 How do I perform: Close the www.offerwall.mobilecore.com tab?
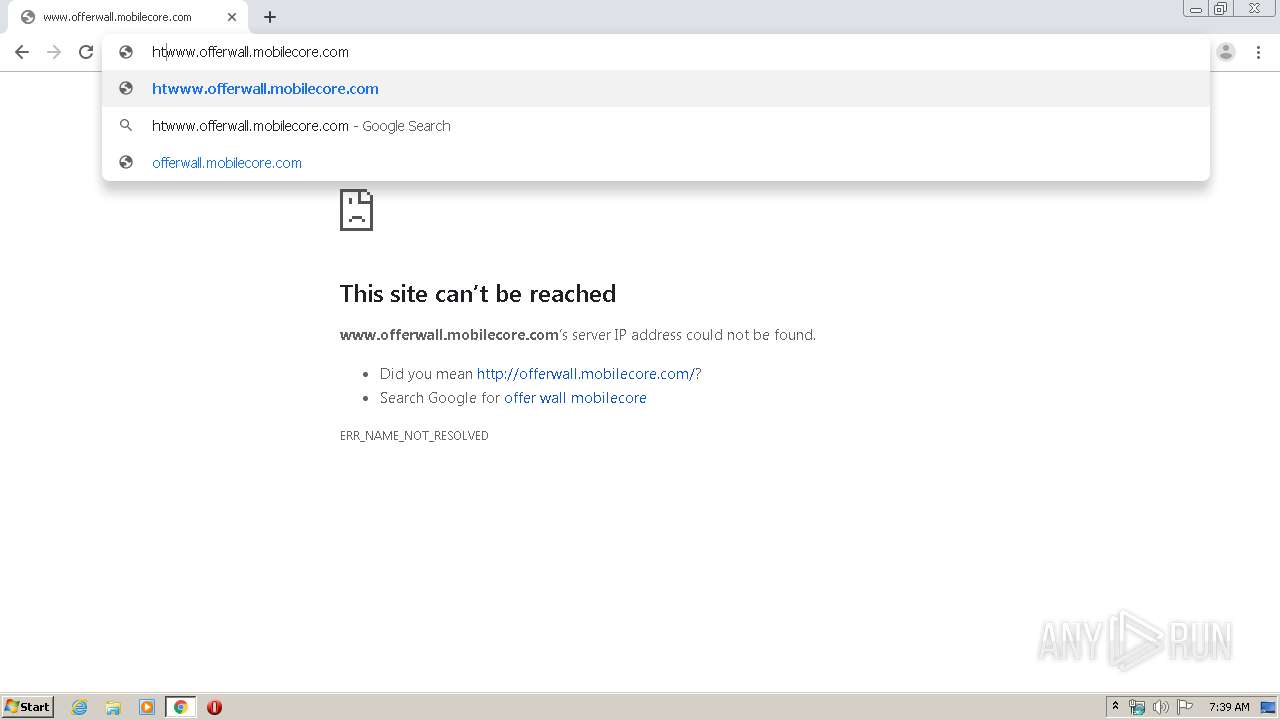click(x=232, y=17)
